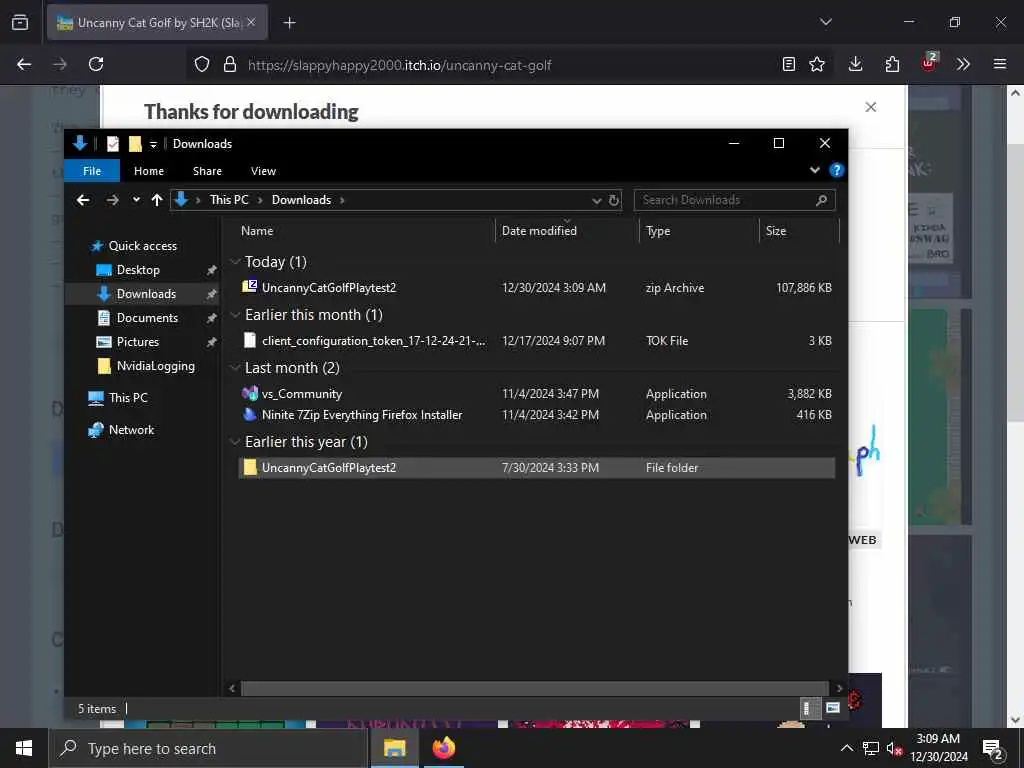Toggle Firefox reader view icon
The image size is (1024, 768).
(789, 64)
